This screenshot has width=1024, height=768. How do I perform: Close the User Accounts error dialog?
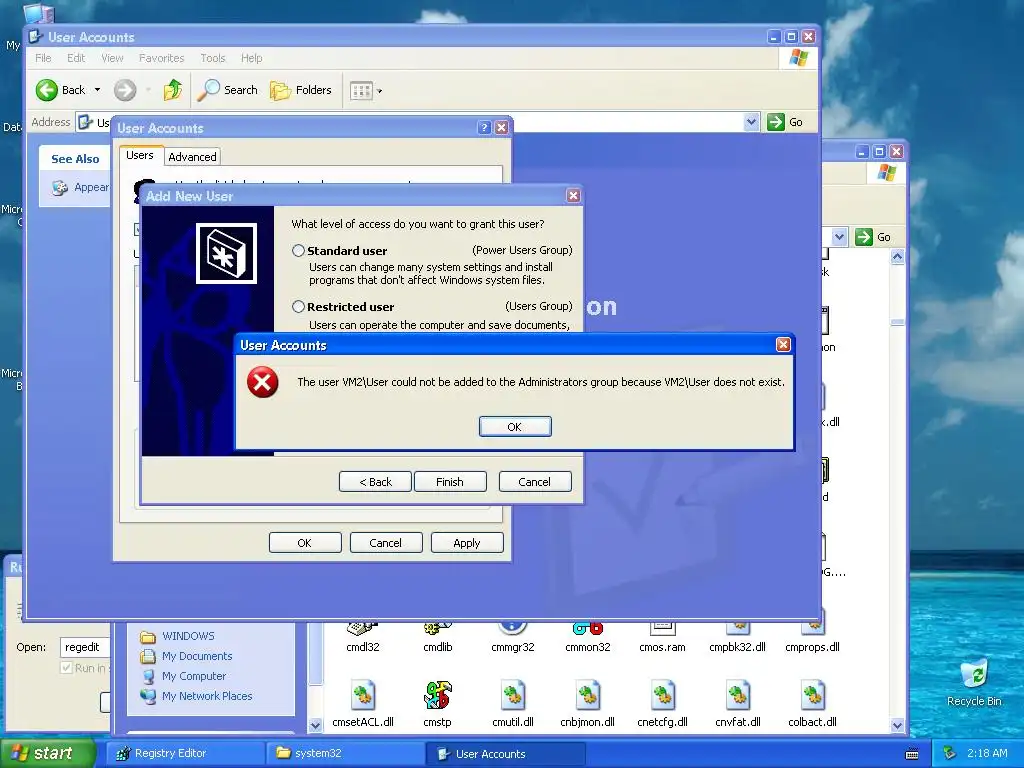click(783, 345)
